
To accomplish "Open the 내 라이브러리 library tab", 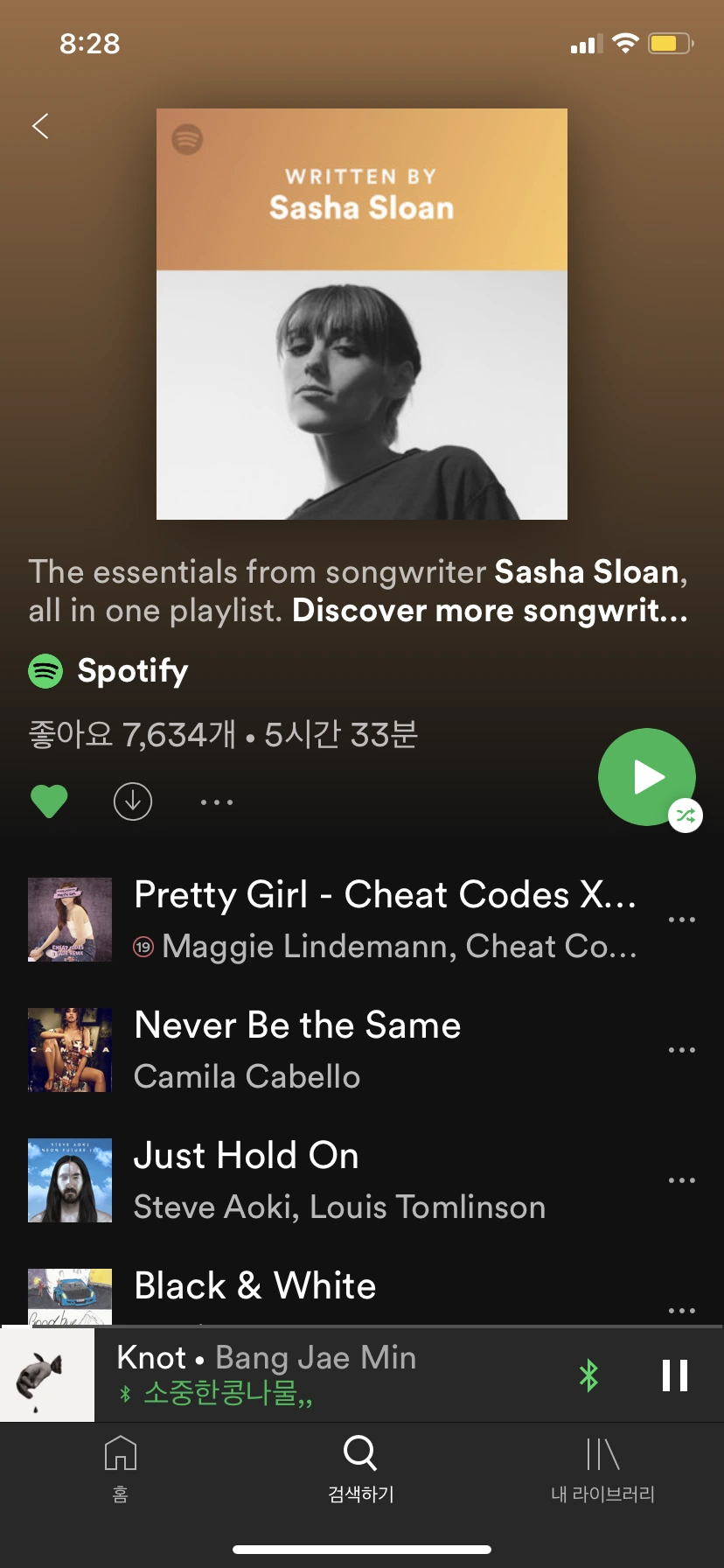I will point(602,1469).
